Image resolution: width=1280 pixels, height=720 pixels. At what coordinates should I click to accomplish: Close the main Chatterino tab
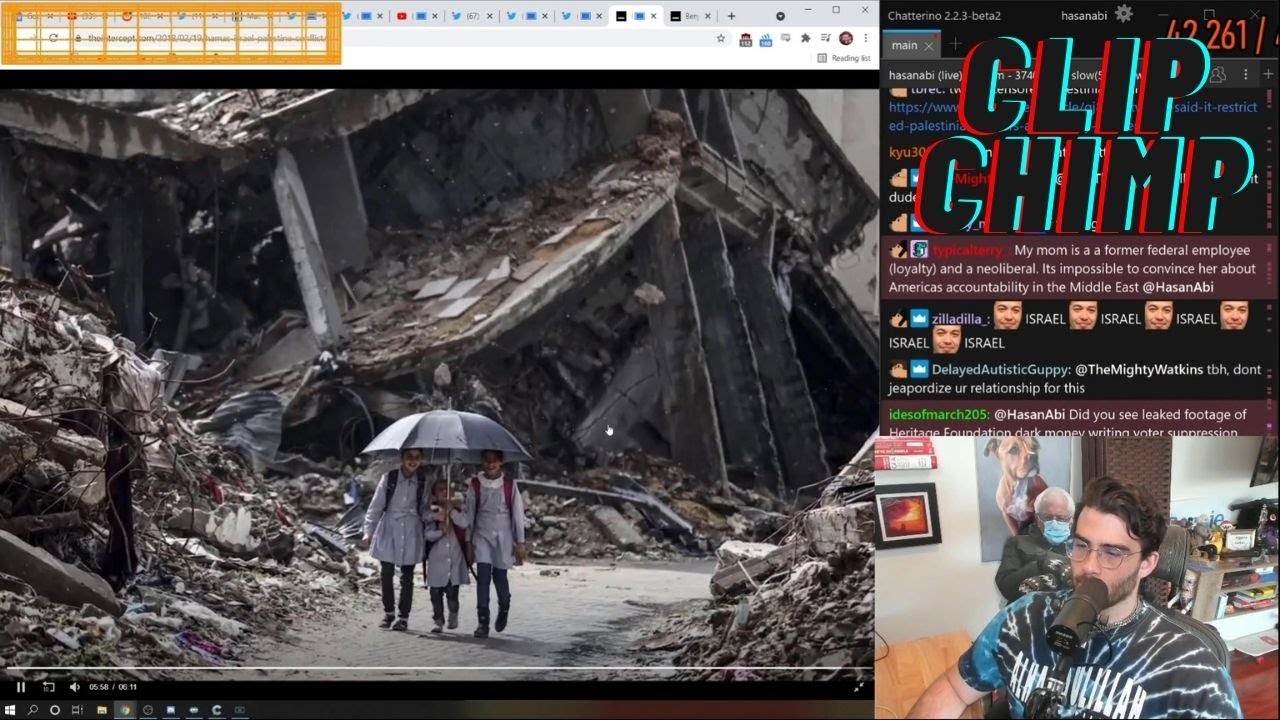click(929, 46)
